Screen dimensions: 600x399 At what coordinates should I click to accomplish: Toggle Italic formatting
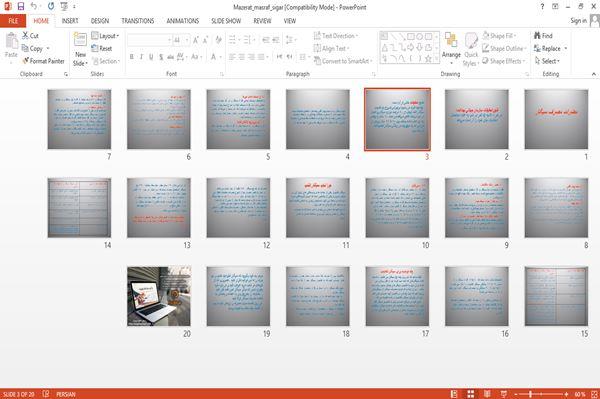coord(141,57)
